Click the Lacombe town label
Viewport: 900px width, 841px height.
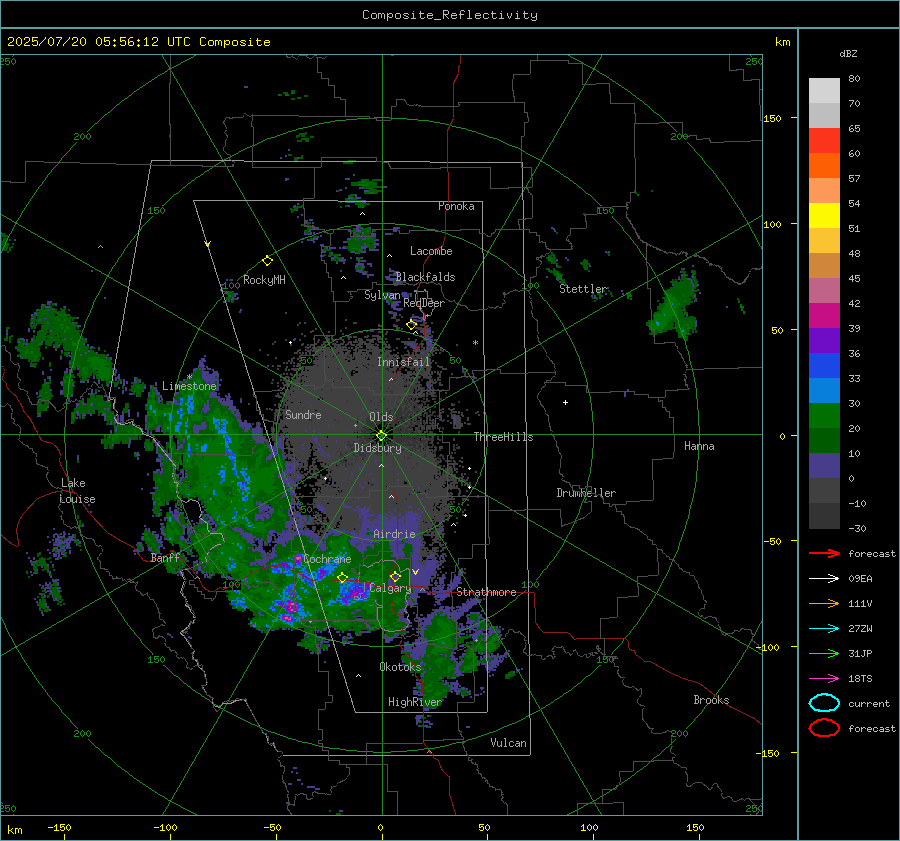point(431,251)
